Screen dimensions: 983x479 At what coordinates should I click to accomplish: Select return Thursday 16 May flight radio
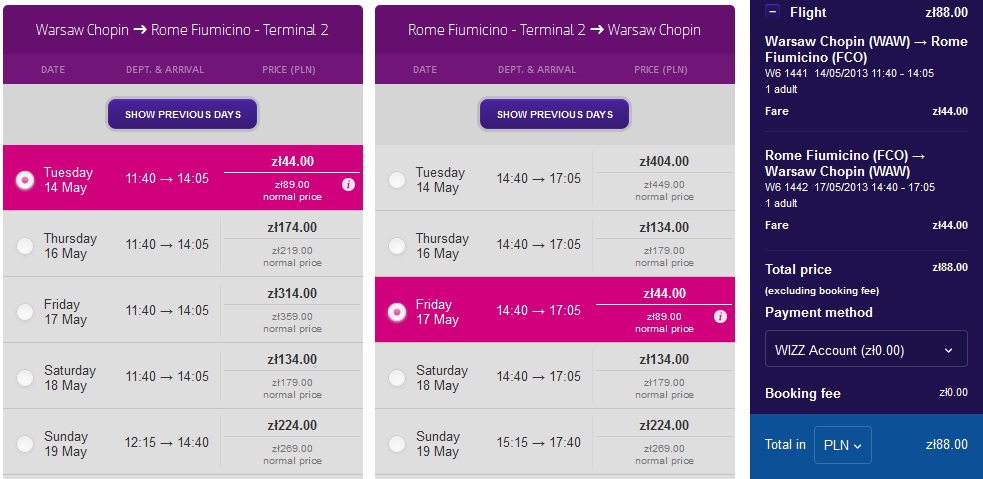(397, 246)
